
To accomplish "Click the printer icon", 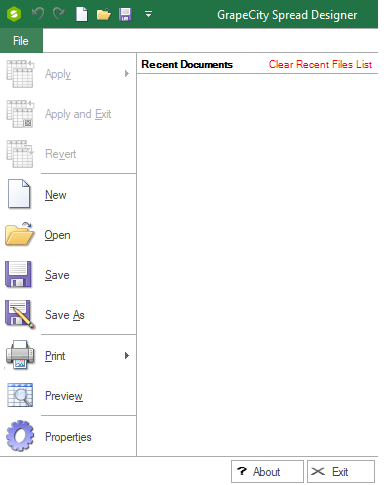I will pos(20,355).
